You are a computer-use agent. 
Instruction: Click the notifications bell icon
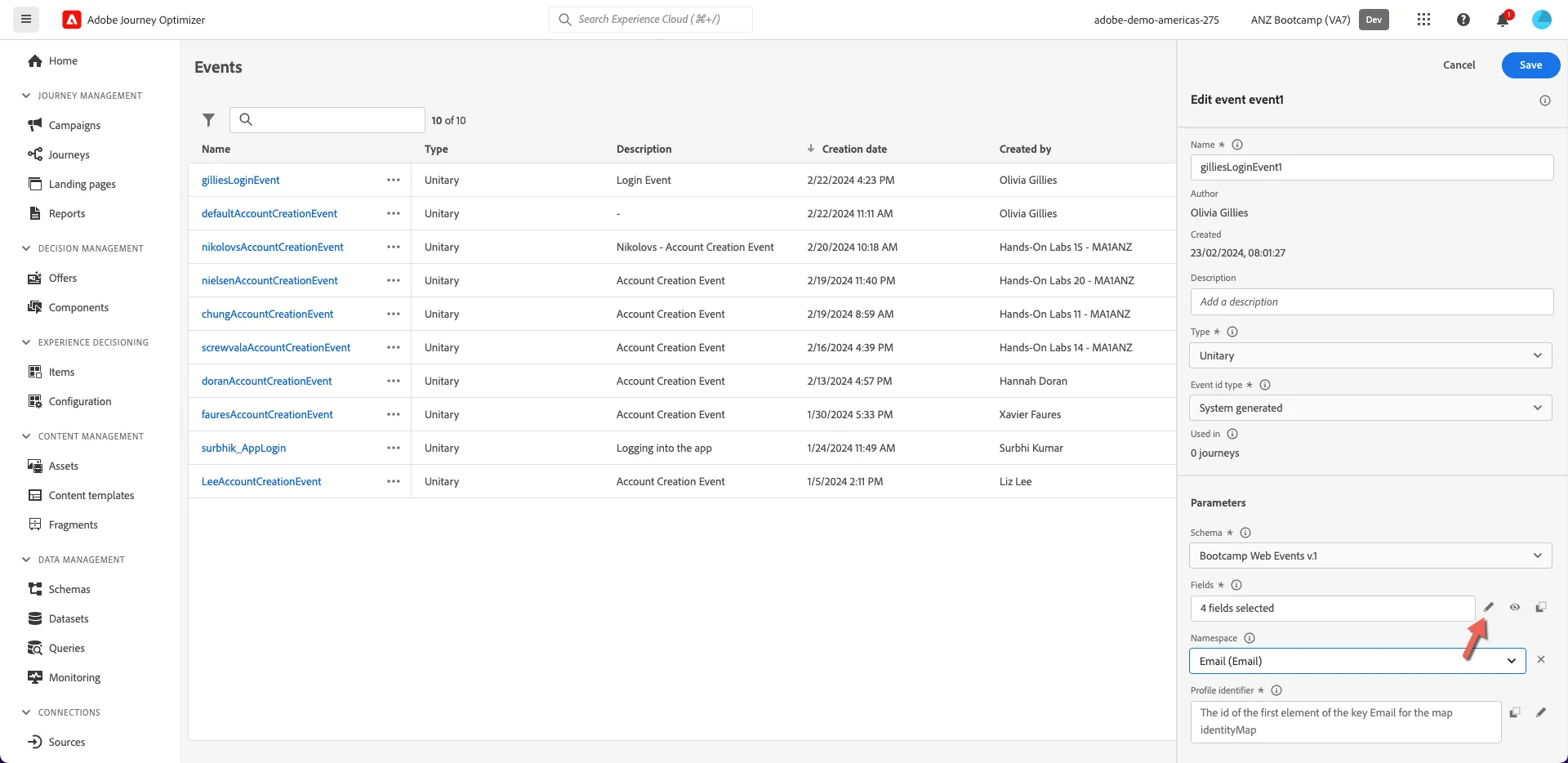click(1503, 20)
